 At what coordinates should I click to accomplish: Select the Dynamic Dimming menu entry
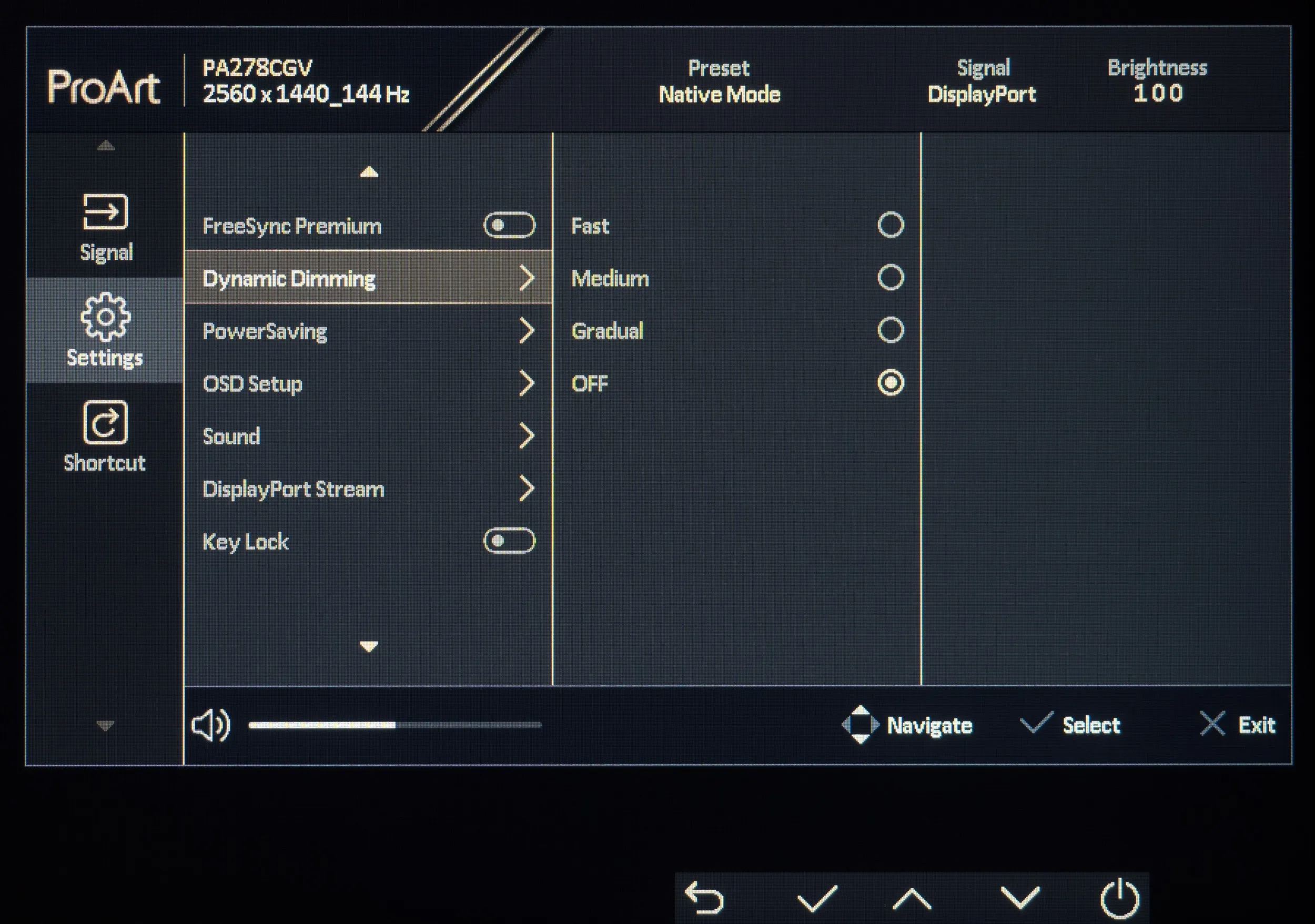click(289, 279)
